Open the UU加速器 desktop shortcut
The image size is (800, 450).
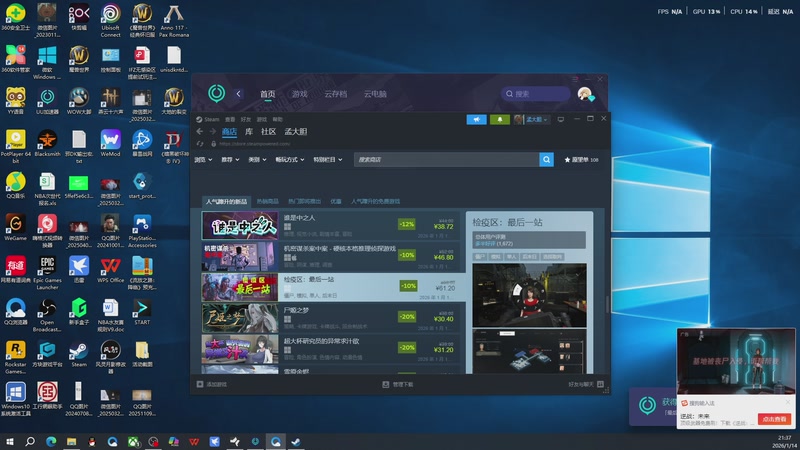pos(47,101)
